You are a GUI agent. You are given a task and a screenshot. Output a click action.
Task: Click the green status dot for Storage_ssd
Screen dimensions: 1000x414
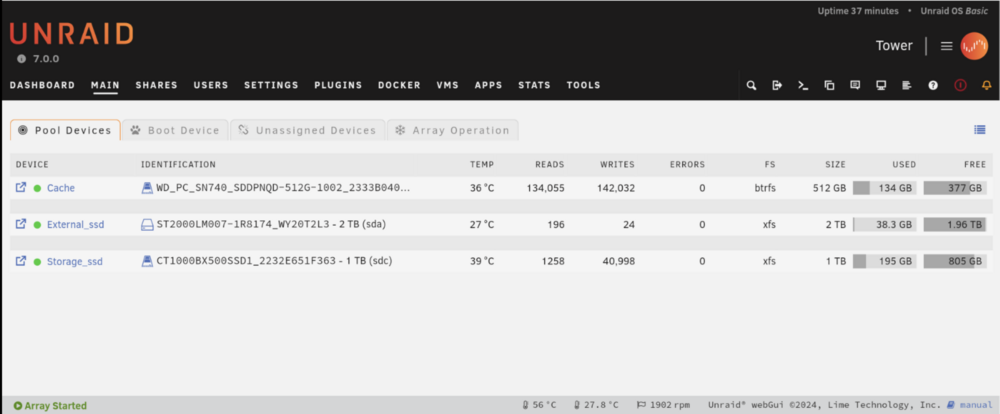38,262
